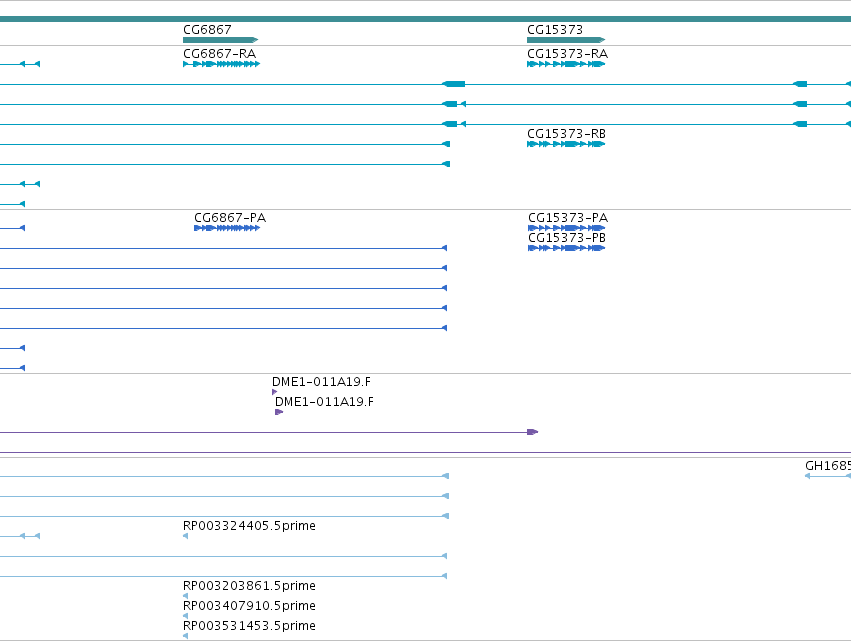Click the RP003407910.5prime label
851x641 pixels.
[249, 606]
